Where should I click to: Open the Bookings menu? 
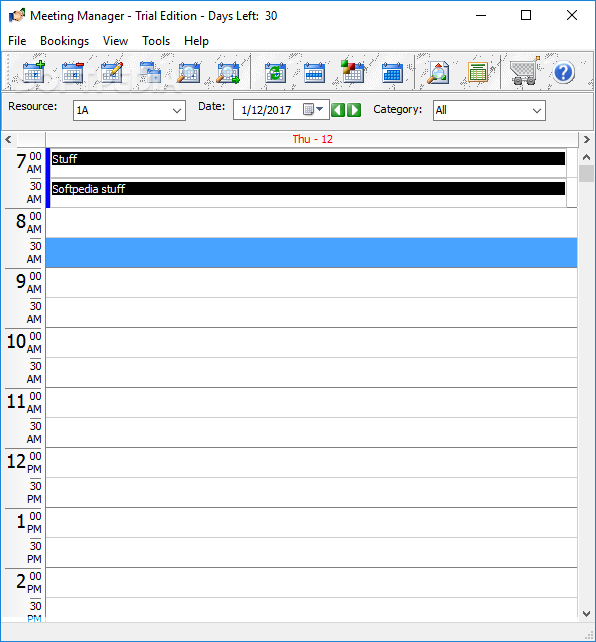pyautogui.click(x=65, y=41)
